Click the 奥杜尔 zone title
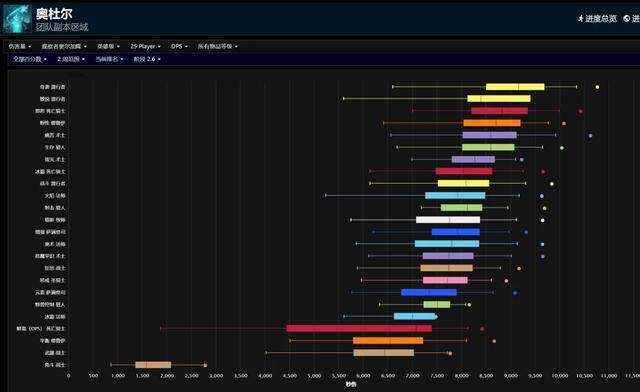640x392 pixels. click(54, 14)
